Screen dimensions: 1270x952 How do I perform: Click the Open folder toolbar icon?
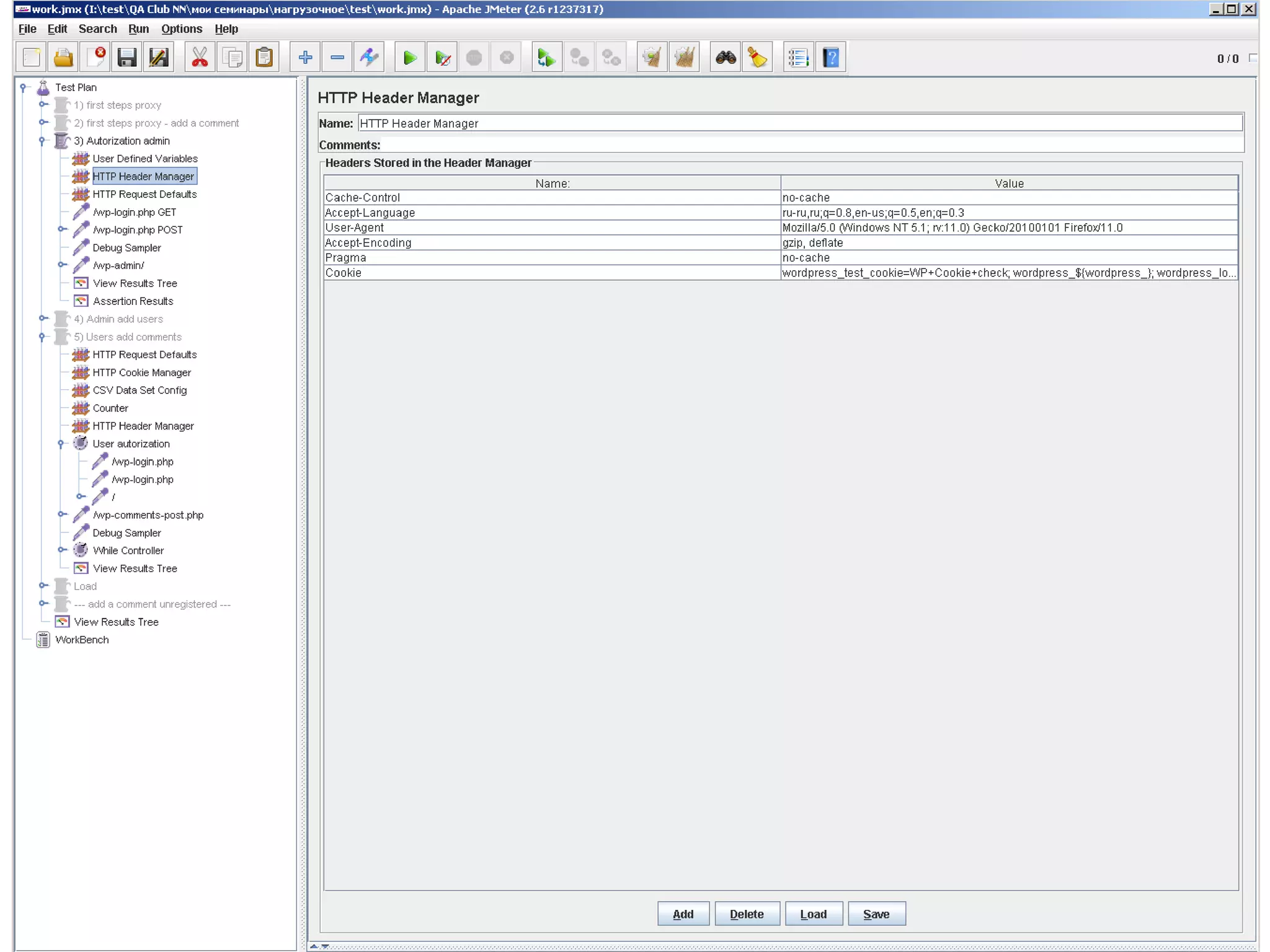pos(63,58)
